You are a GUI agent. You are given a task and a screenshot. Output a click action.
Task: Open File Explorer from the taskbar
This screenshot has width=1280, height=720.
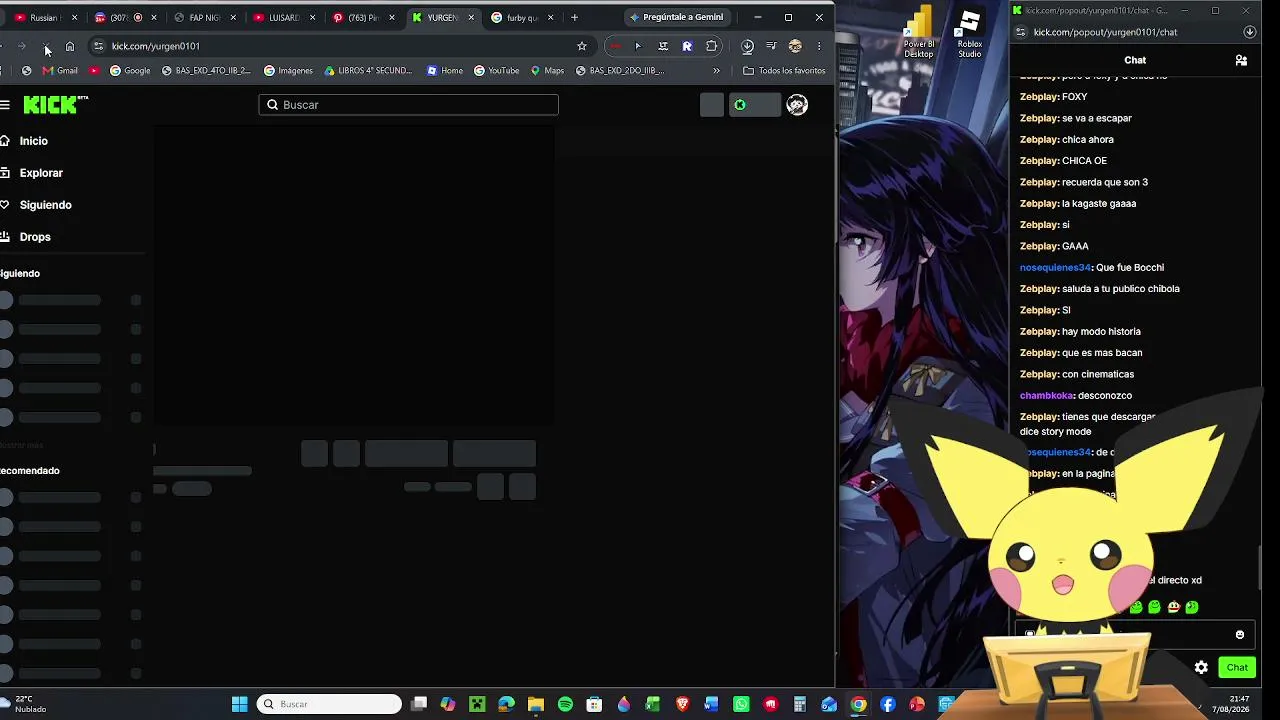pos(536,704)
